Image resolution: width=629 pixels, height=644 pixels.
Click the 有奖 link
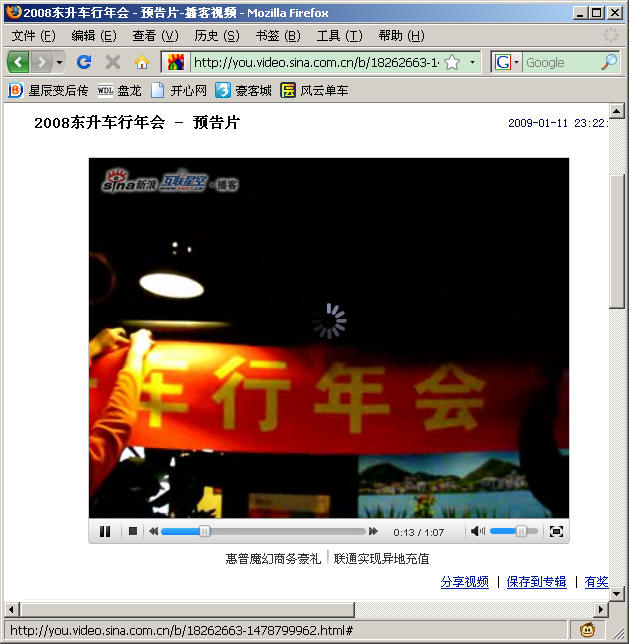pos(596,582)
